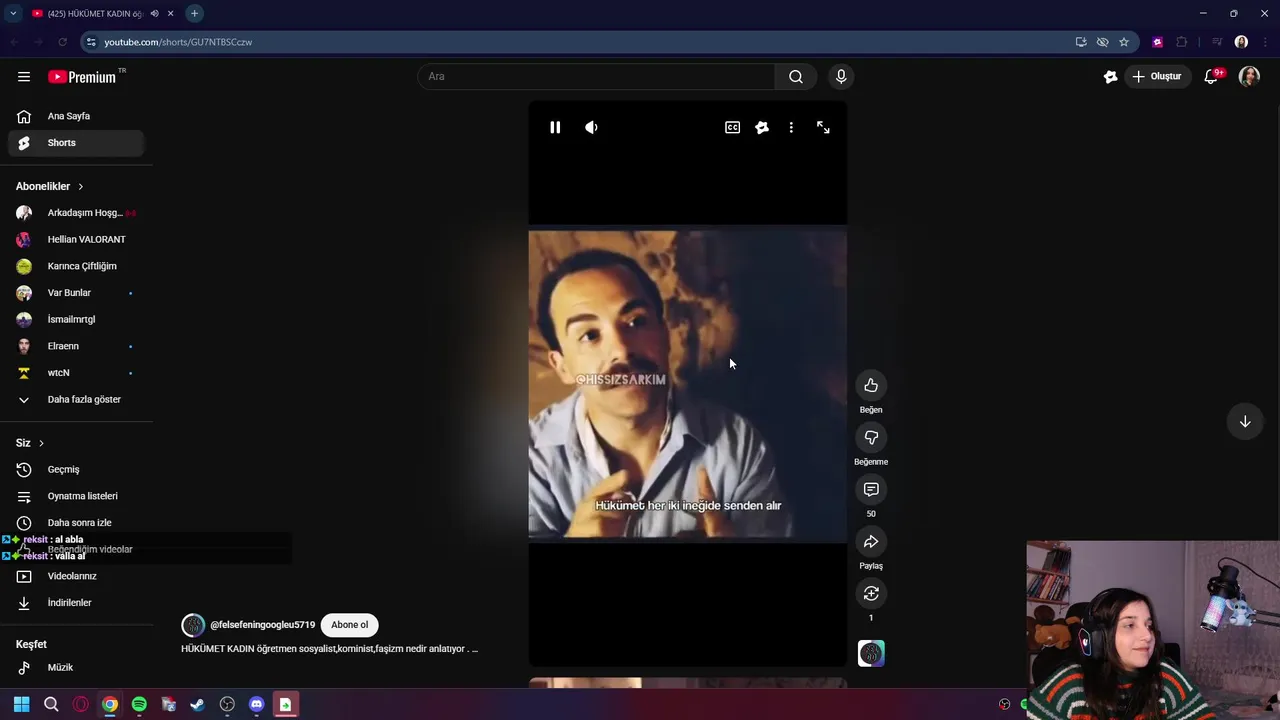The height and width of the screenshot is (720, 1280).
Task: Open Oynatma listeleri
Action: 76,496
